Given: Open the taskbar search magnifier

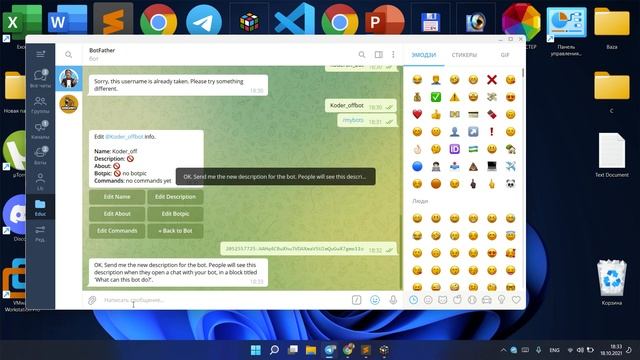Looking at the screenshot, I should [x=274, y=350].
